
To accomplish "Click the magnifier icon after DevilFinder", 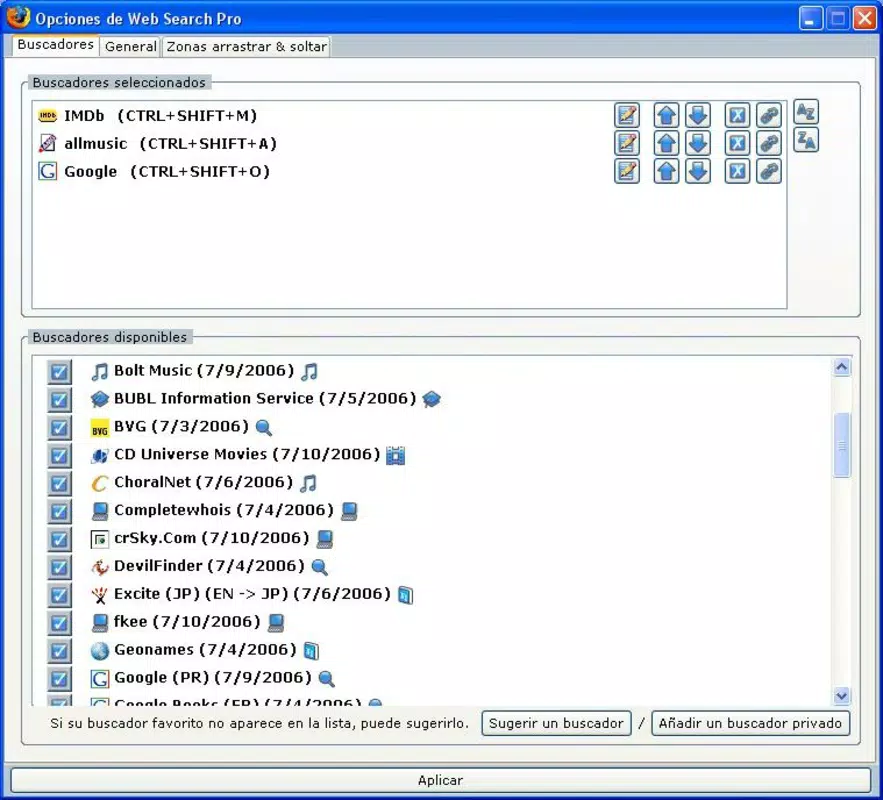I will tap(319, 566).
